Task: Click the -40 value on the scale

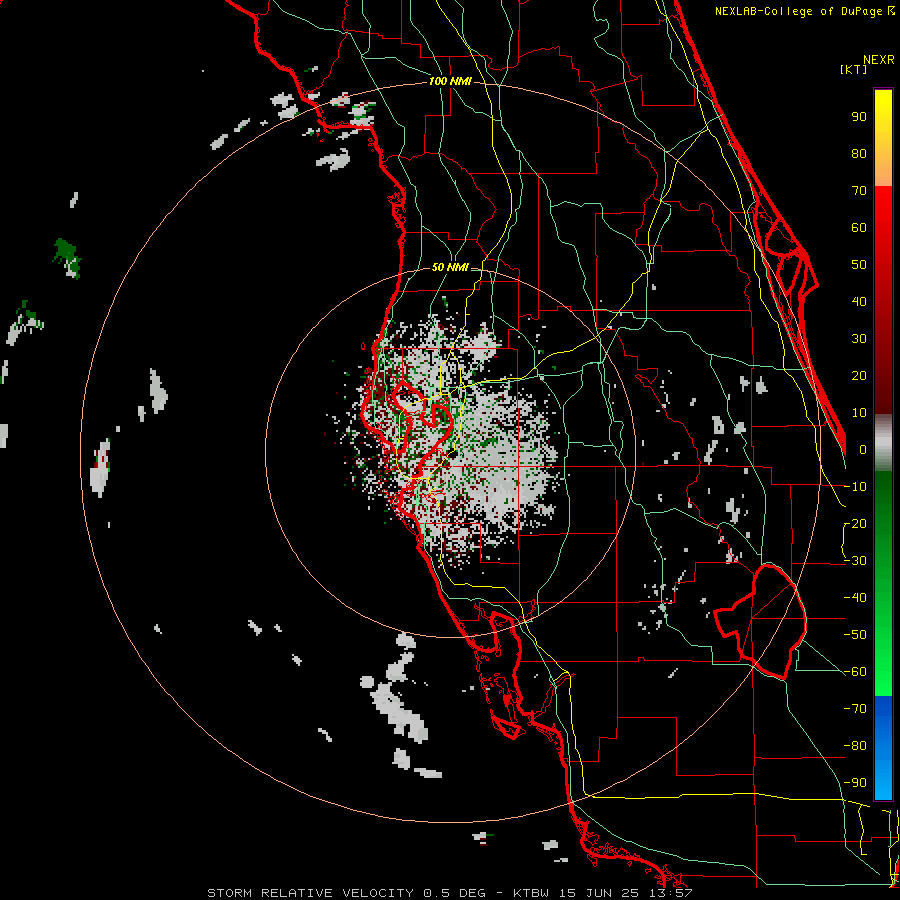Action: [x=855, y=598]
